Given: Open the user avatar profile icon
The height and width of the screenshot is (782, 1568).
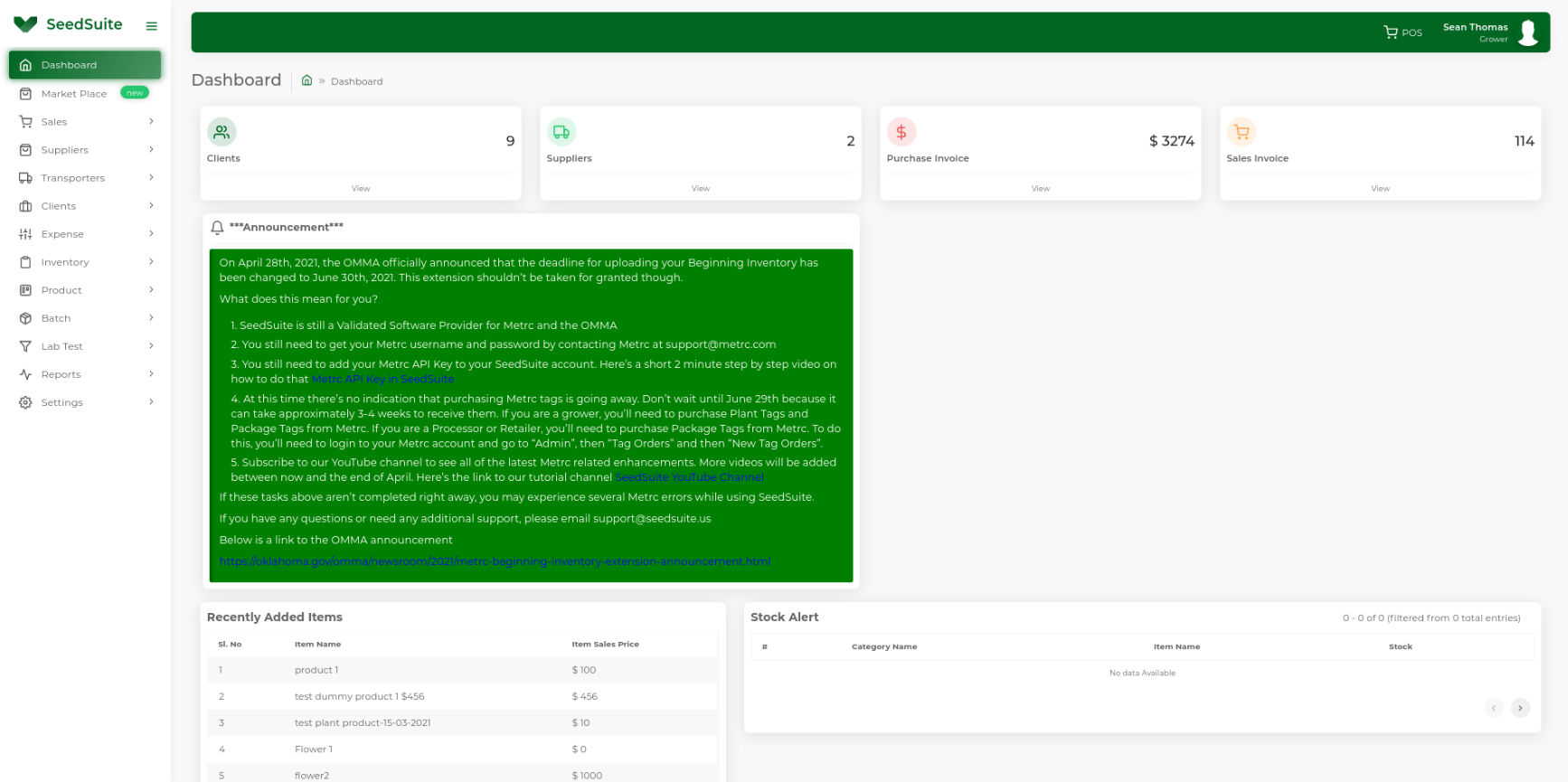Looking at the screenshot, I should tap(1528, 33).
